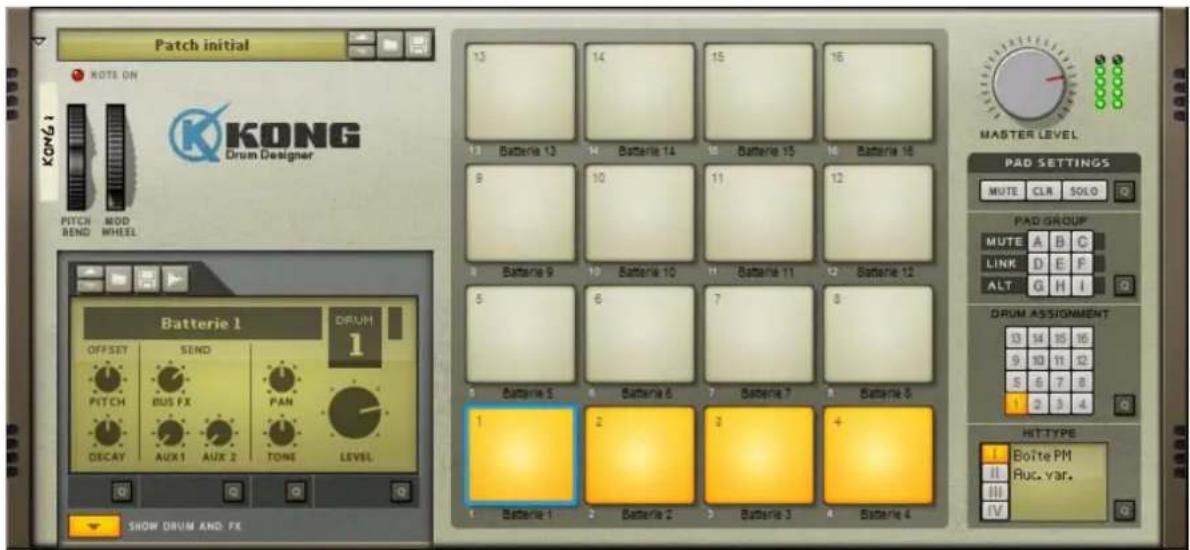Save drum patch with drum panel floppy icon

146,278
